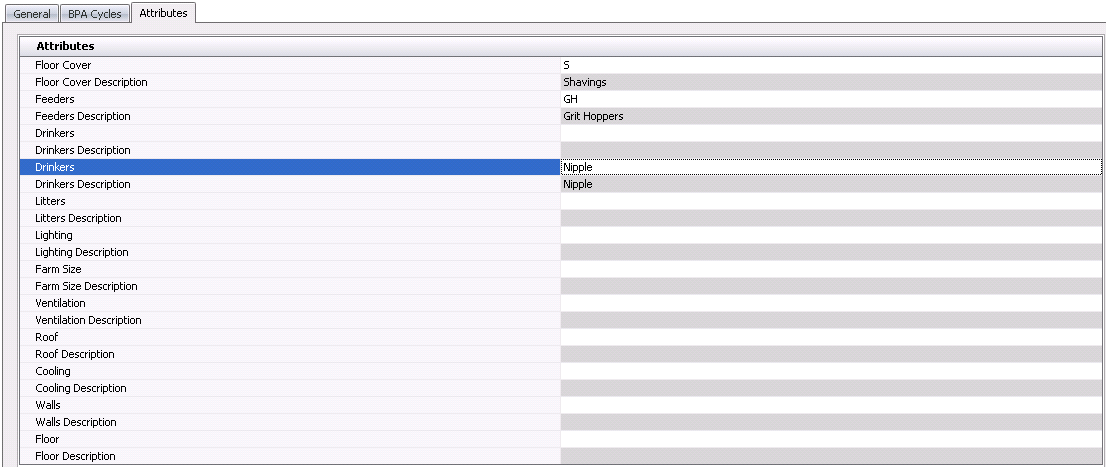Viewport: 1106px width, 467px height.
Task: Select the Roof attribute row label
Action: click(47, 337)
